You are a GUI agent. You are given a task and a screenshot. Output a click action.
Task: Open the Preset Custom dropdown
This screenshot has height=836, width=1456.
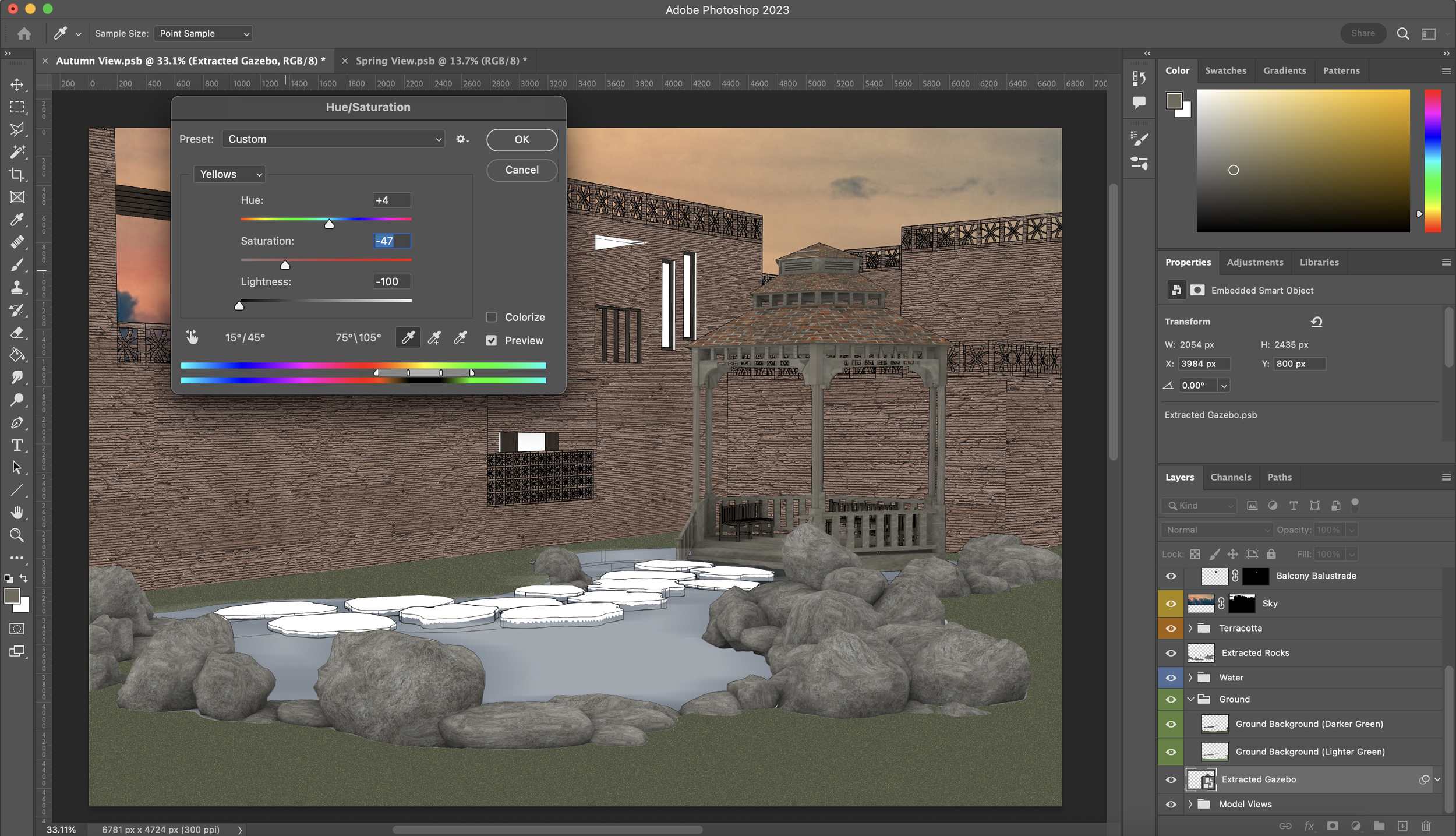(333, 139)
